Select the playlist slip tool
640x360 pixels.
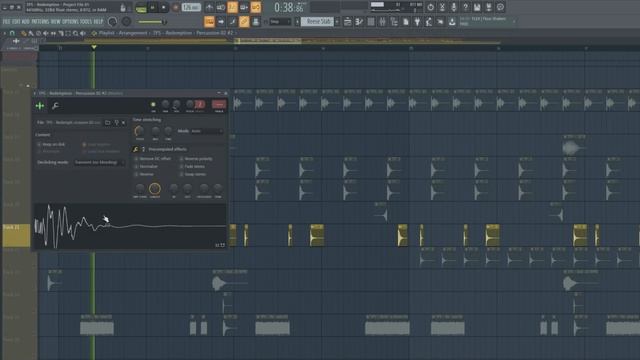click(53, 33)
